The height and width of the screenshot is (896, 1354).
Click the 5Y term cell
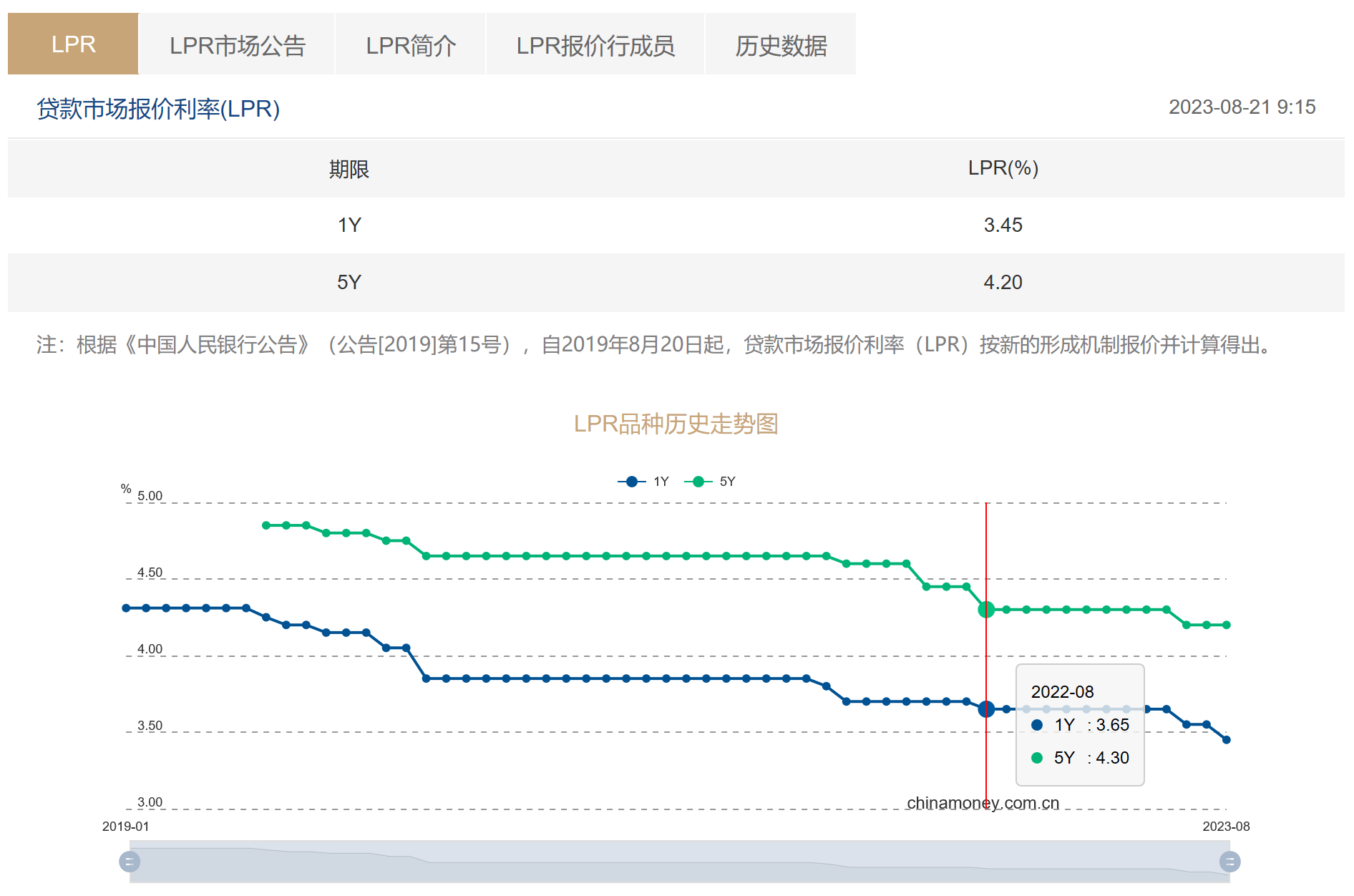[x=349, y=282]
